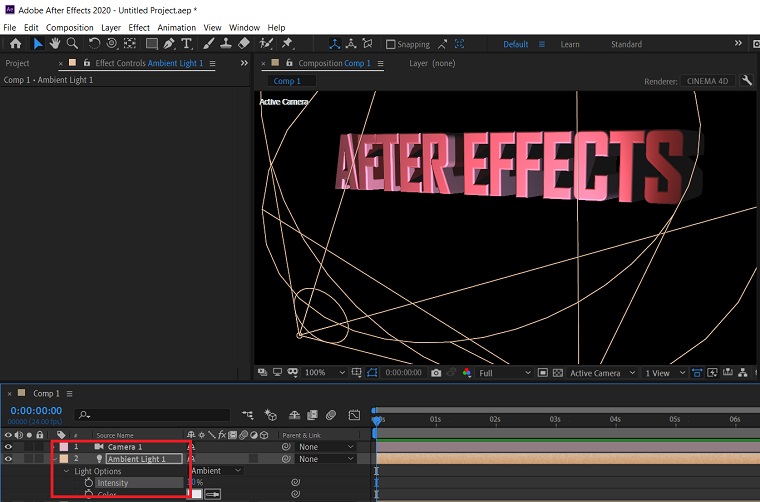Hide the Camera 1 layer
This screenshot has height=502, width=760.
tap(8, 447)
